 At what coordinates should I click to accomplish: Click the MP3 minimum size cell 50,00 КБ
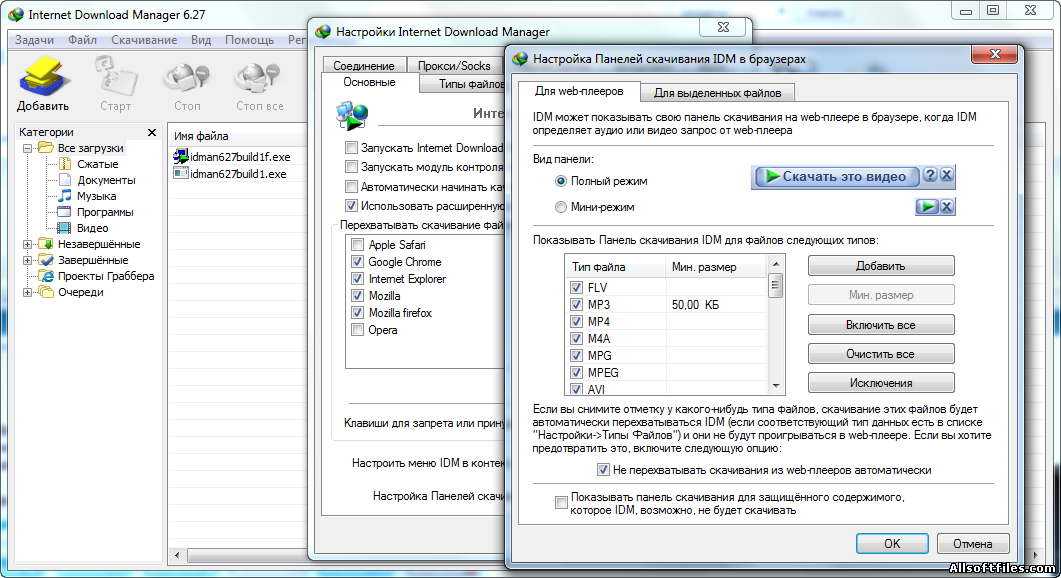[716, 305]
